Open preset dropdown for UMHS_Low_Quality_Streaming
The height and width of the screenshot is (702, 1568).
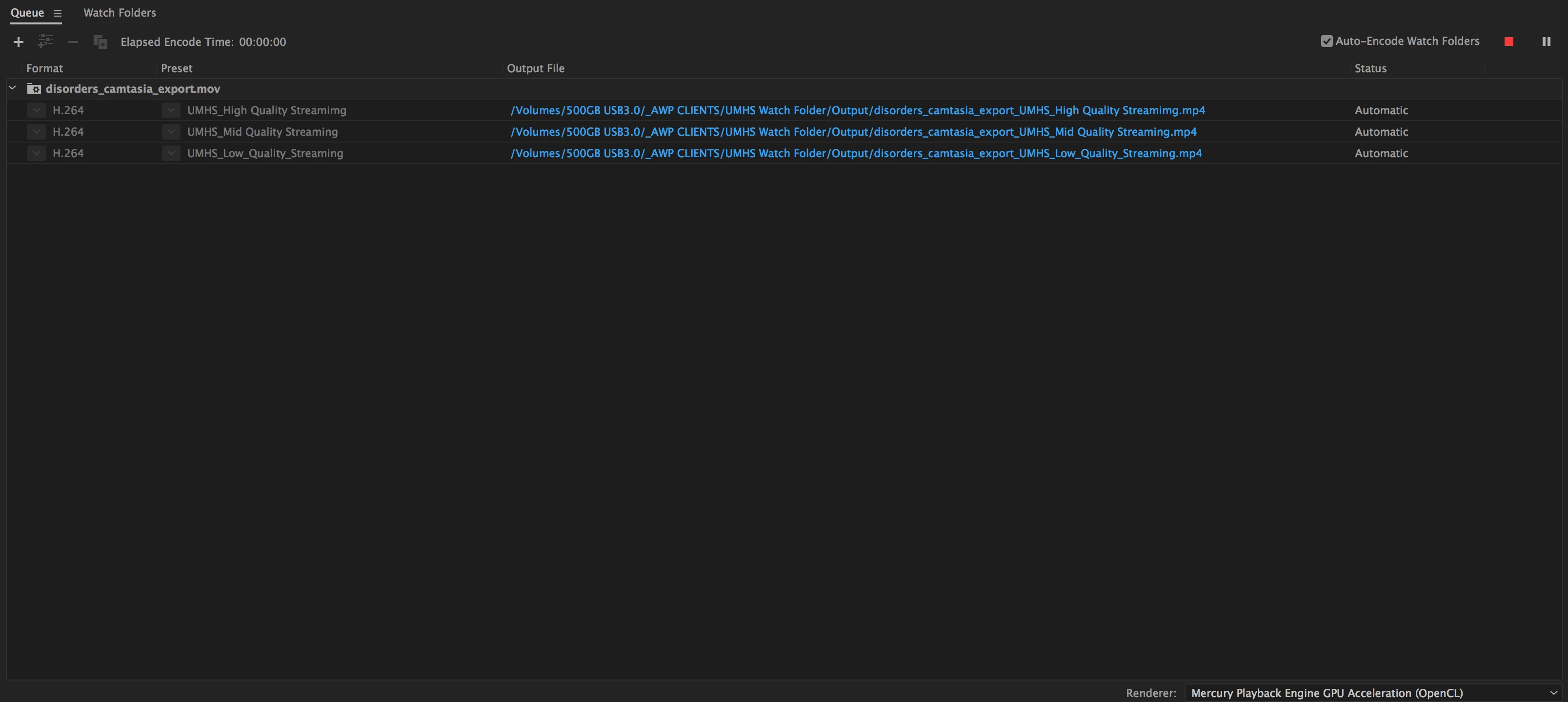[171, 153]
